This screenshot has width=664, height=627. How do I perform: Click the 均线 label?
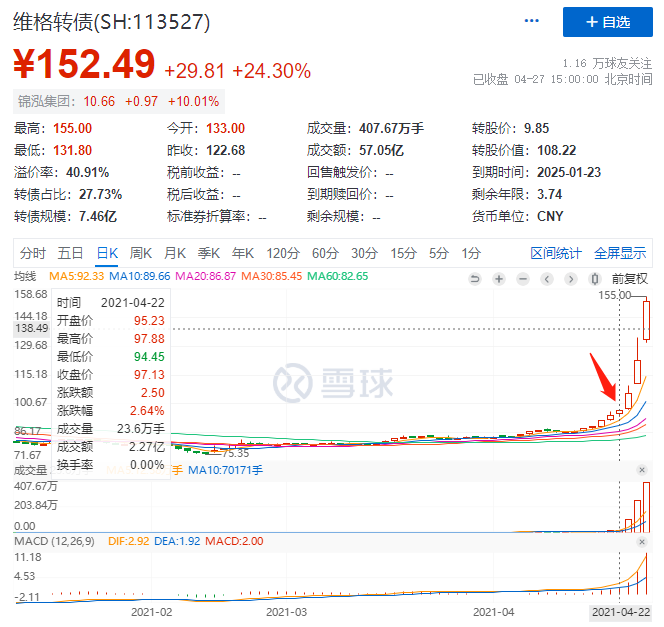25,276
